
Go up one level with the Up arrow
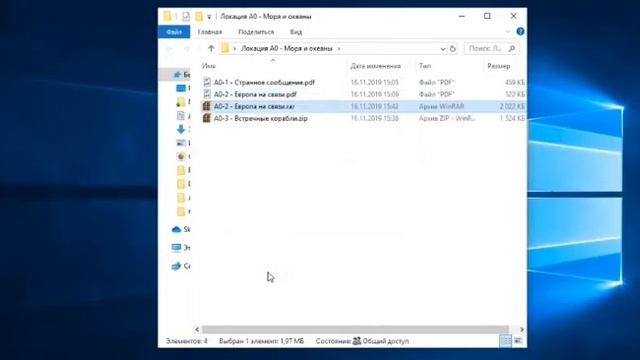pos(211,49)
